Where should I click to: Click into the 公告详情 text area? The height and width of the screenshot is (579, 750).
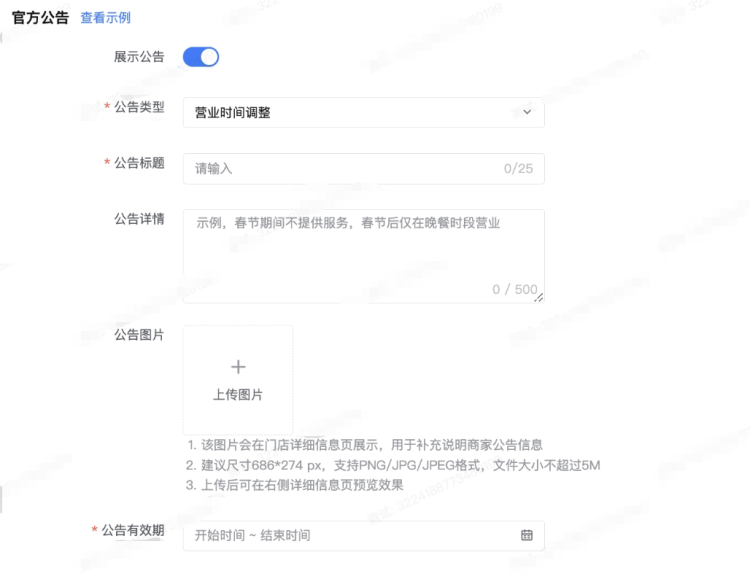[x=364, y=256]
